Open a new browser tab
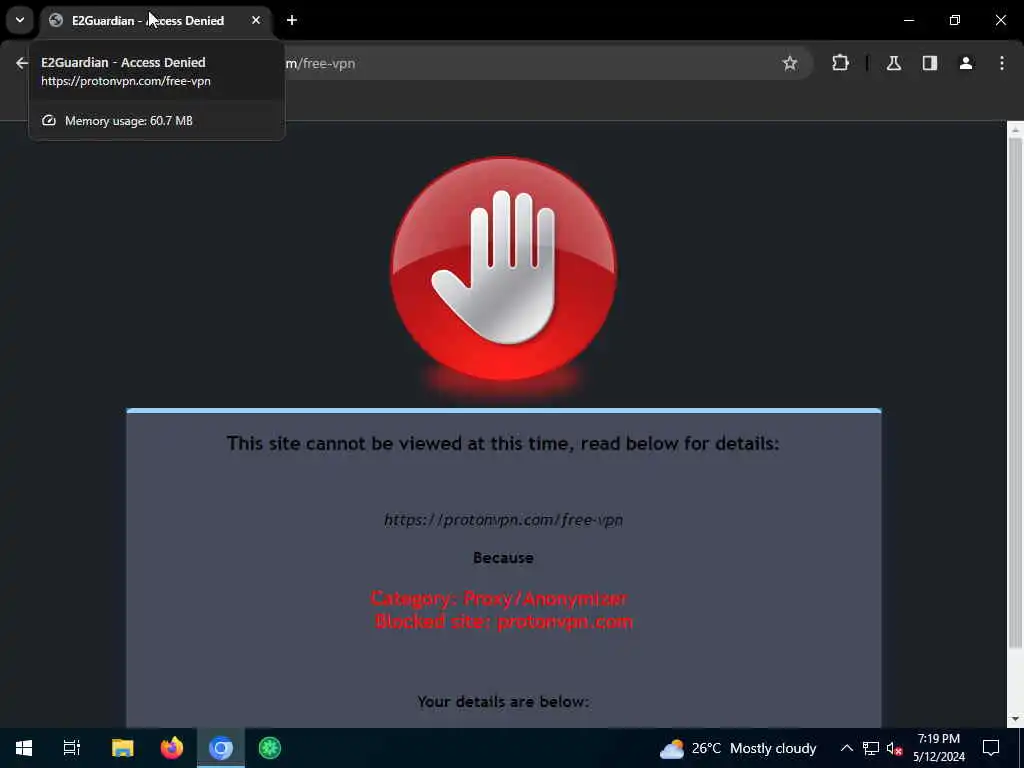 coord(292,20)
